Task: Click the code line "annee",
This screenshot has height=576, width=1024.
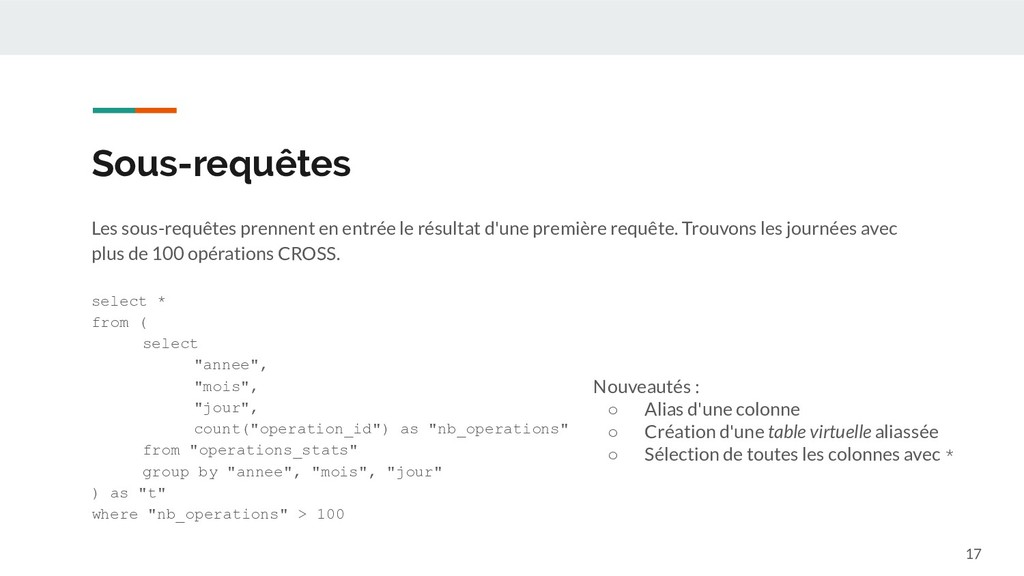Action: coord(231,365)
